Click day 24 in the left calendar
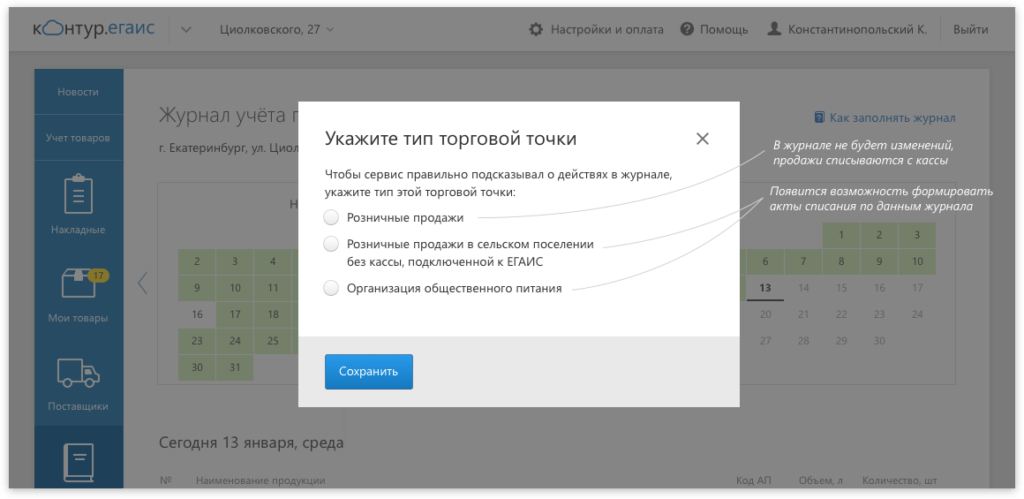Screen dimensions: 1024x499 click(235, 340)
